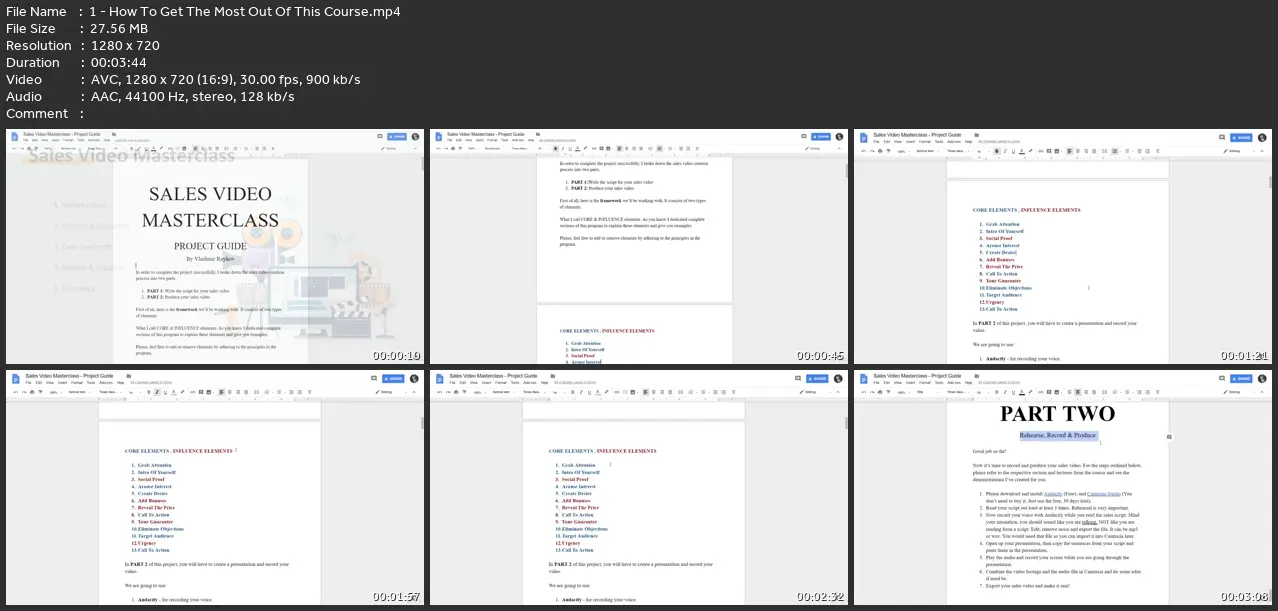Click the Google Docs logo in 00:01:21 thumbnail
This screenshot has width=1278, height=611.
coord(863,137)
